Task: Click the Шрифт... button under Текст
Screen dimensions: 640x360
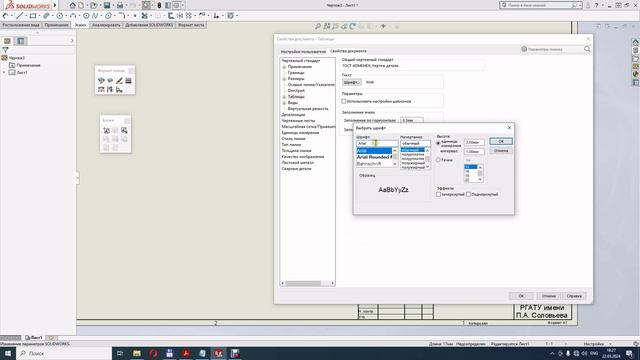Action: 351,82
